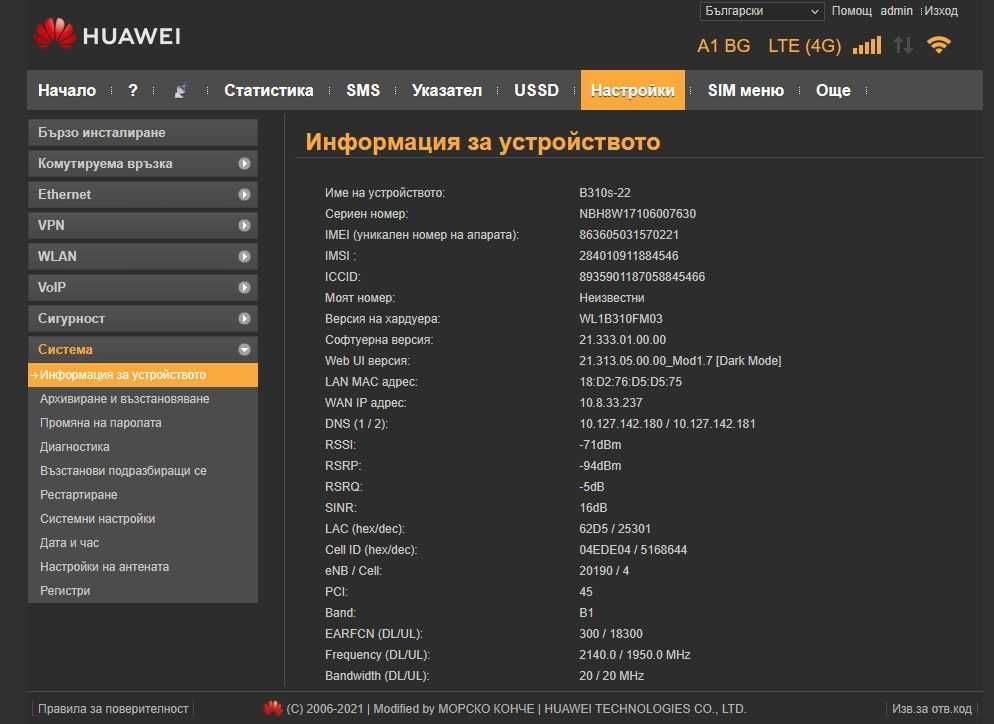Viewport: 994px width, 724px height.
Task: Select the Настройки tab
Action: click(x=633, y=90)
